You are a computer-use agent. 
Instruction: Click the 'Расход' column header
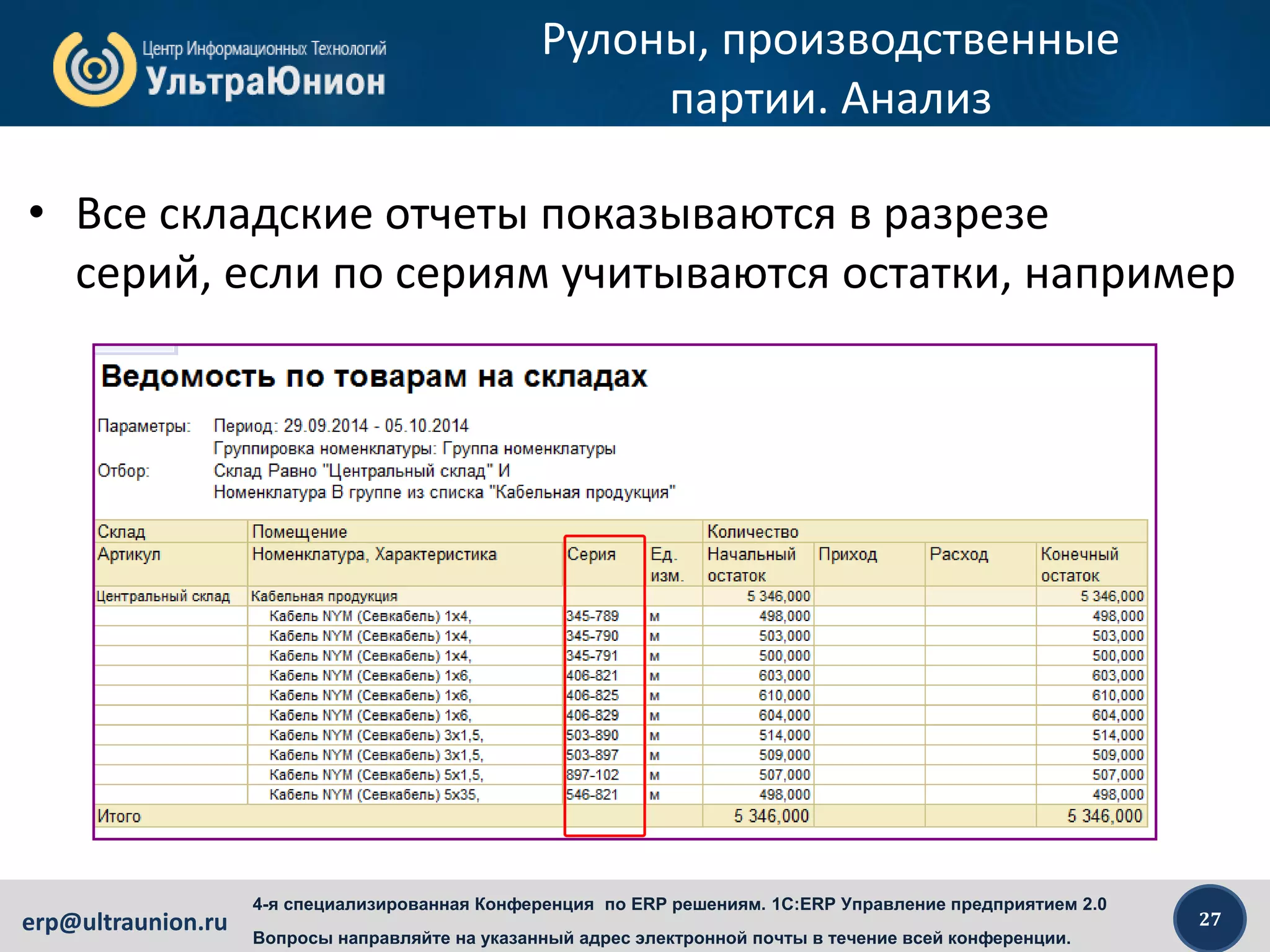tap(959, 554)
